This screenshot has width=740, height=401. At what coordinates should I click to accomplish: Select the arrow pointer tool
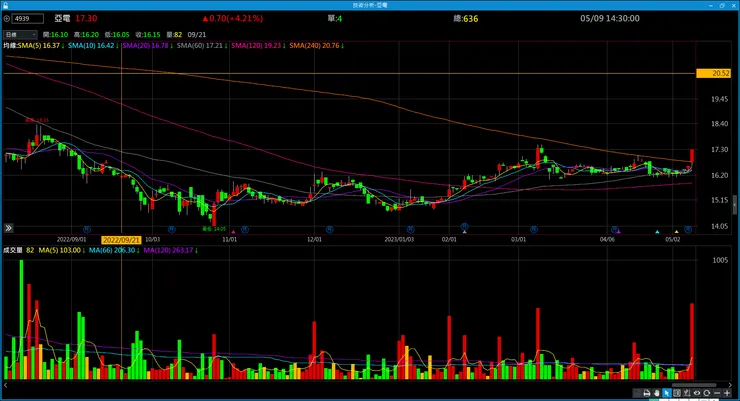click(x=667, y=393)
